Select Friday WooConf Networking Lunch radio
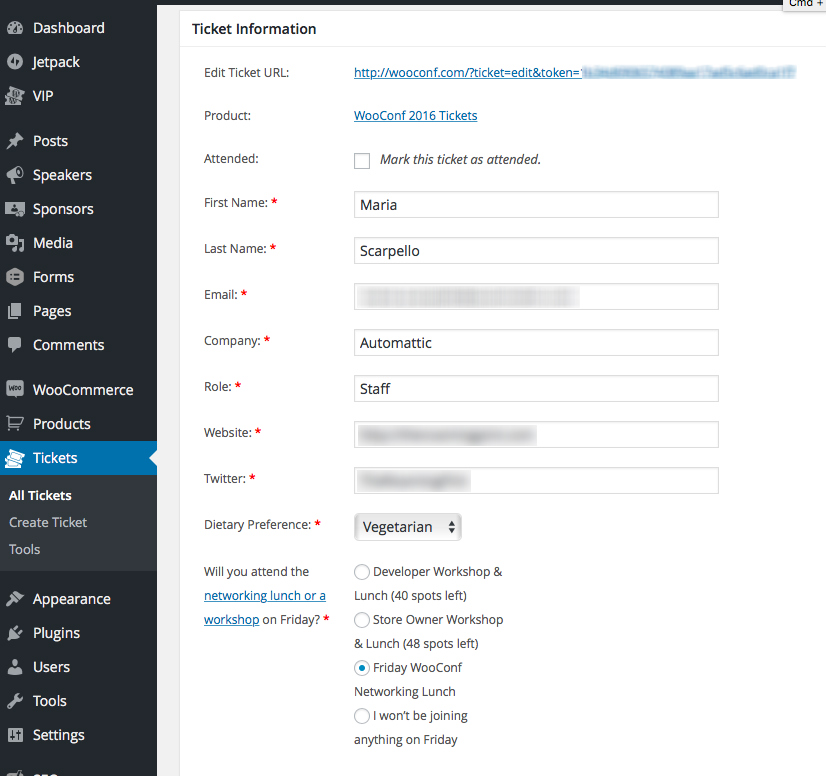This screenshot has width=826, height=776. [x=362, y=668]
